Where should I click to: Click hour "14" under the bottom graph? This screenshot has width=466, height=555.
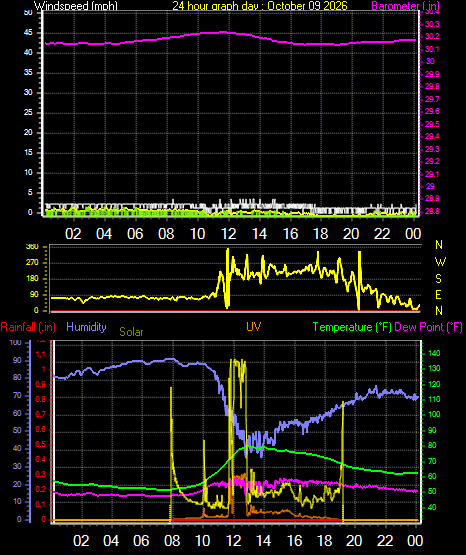tap(264, 540)
